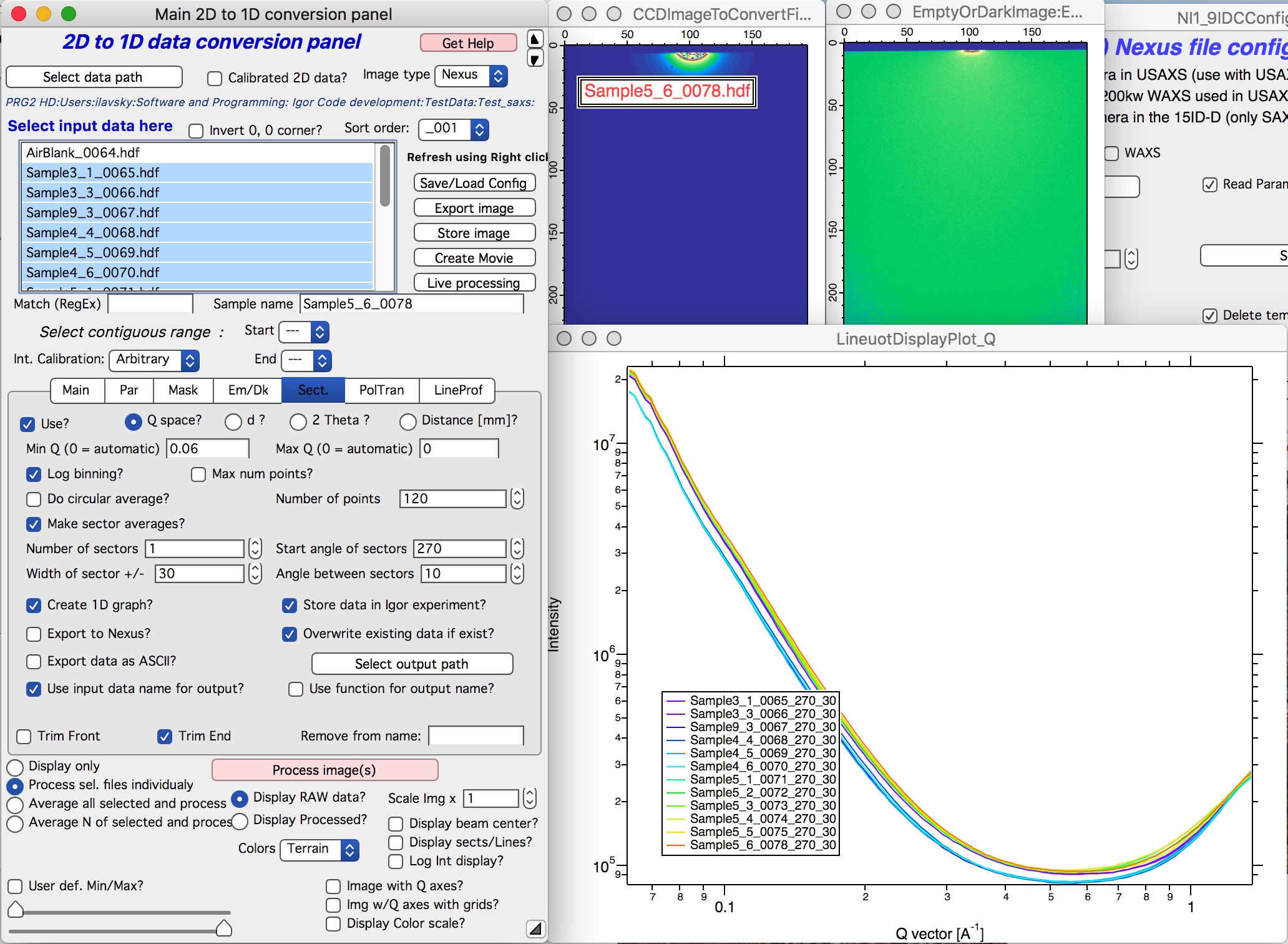Choose Display Processed radio option
Image resolution: width=1288 pixels, height=944 pixels.
pyautogui.click(x=240, y=820)
